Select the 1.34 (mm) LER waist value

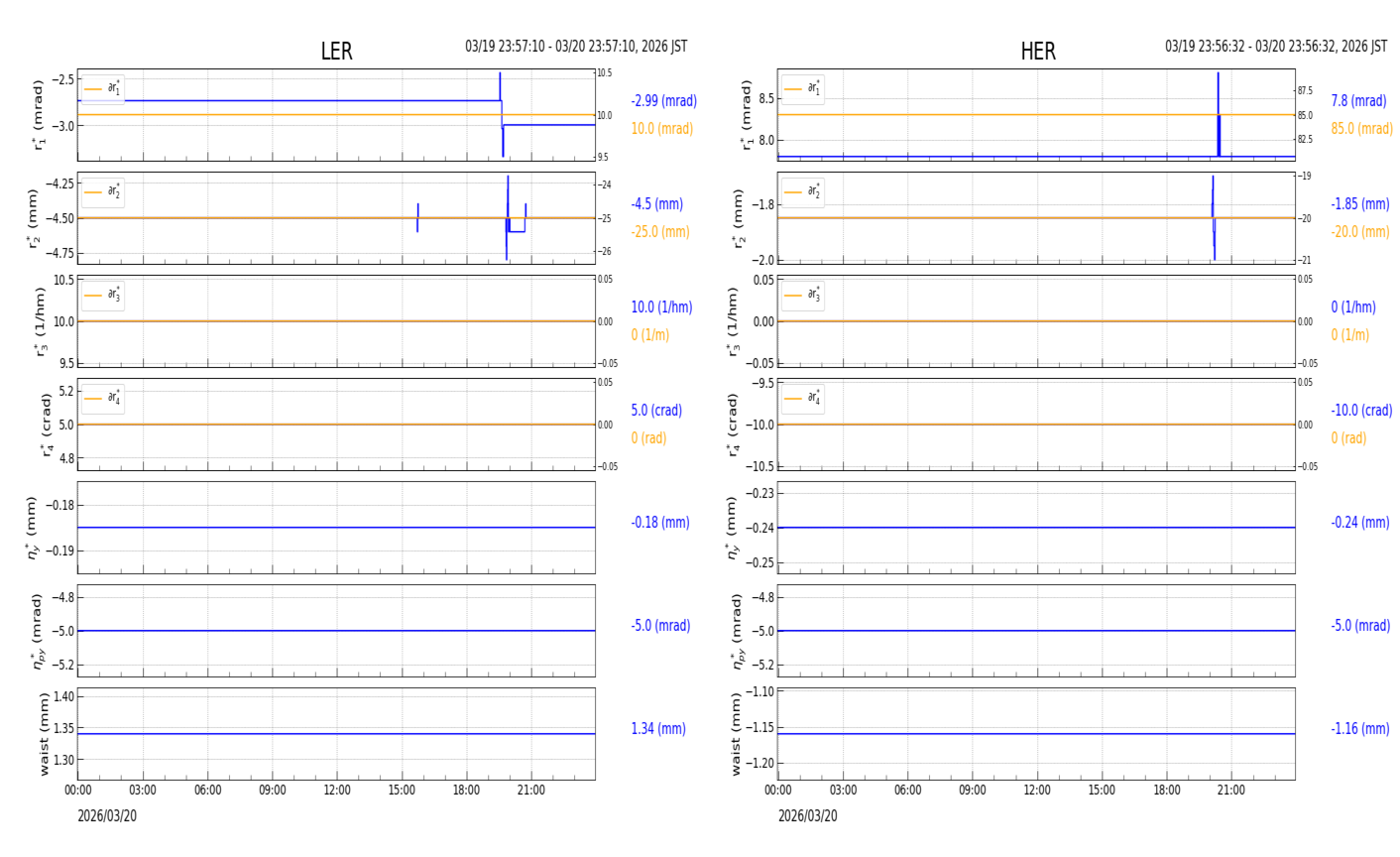(658, 729)
